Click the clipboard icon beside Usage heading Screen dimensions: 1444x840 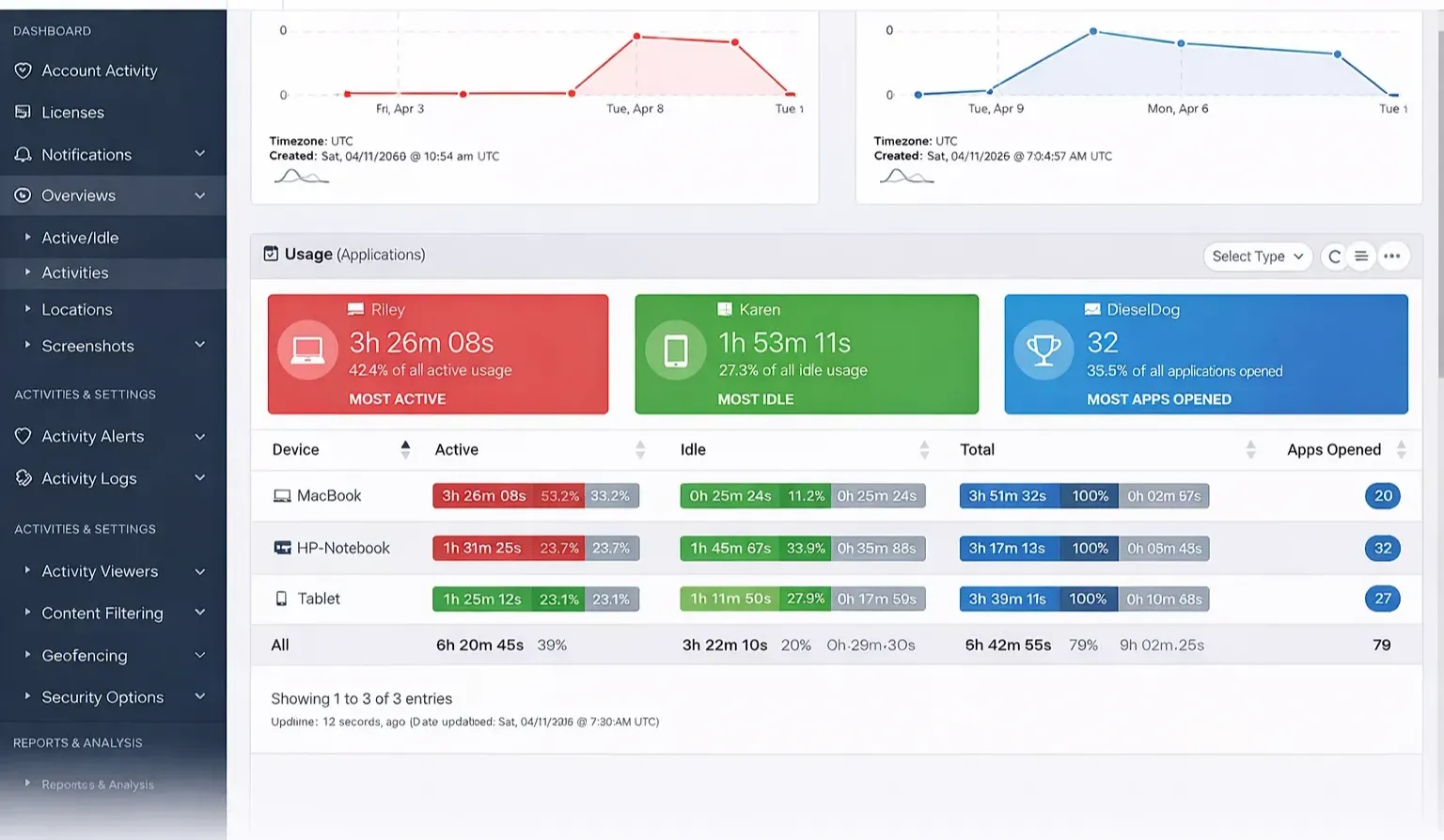coord(272,253)
